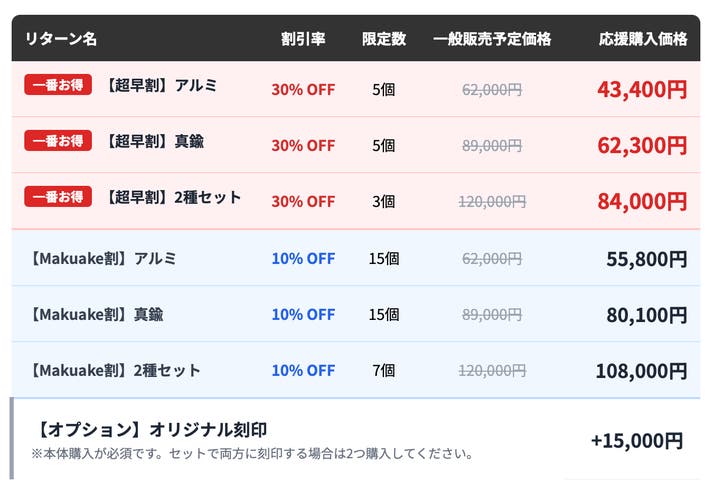This screenshot has height=491, width=712.
Task: Click the 62,300円 support price
Action: (x=642, y=145)
